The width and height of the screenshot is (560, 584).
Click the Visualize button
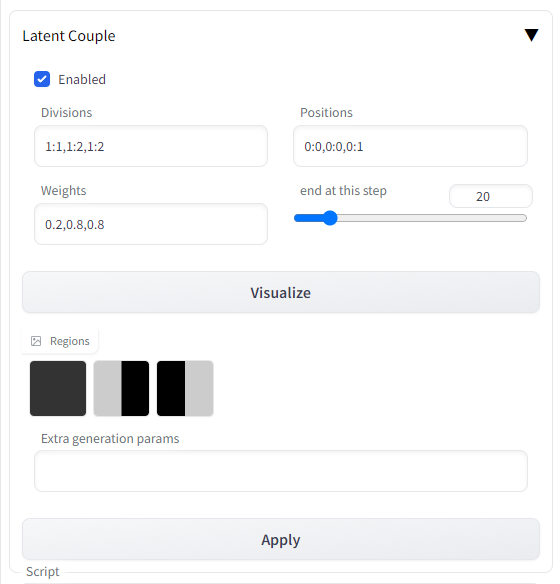281,292
